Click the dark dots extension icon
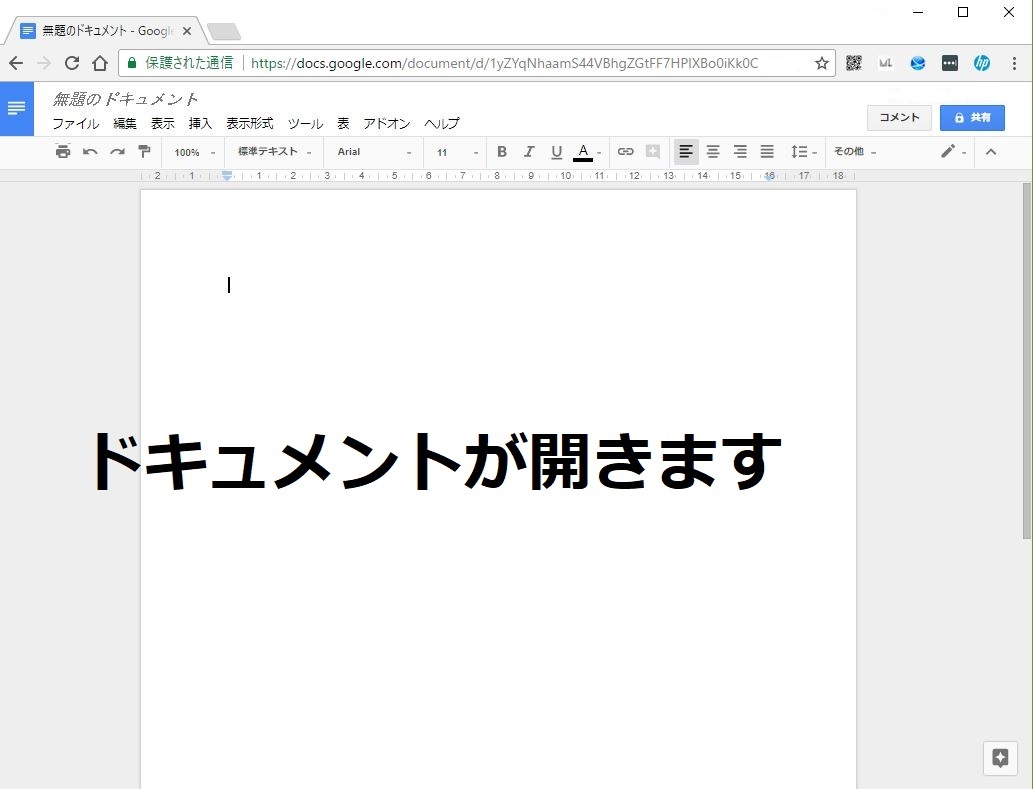 coord(949,63)
